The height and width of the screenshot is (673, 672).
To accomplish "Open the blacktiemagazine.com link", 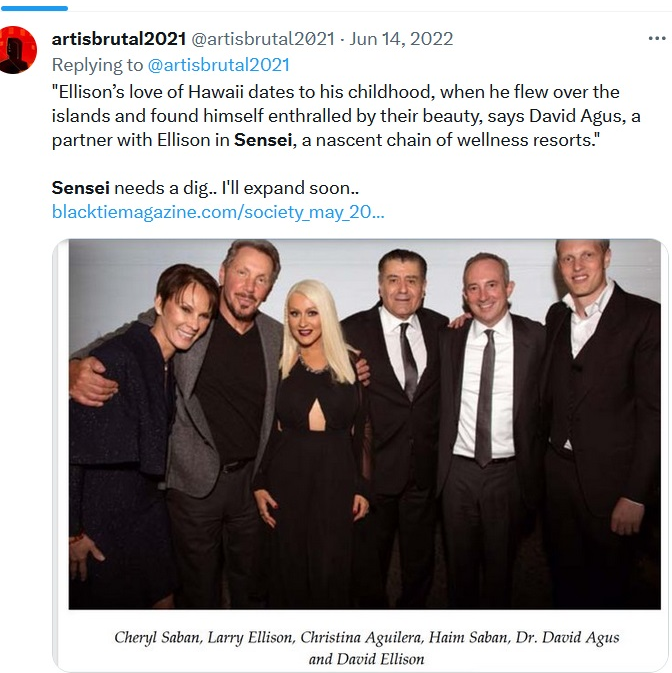I will click(218, 212).
